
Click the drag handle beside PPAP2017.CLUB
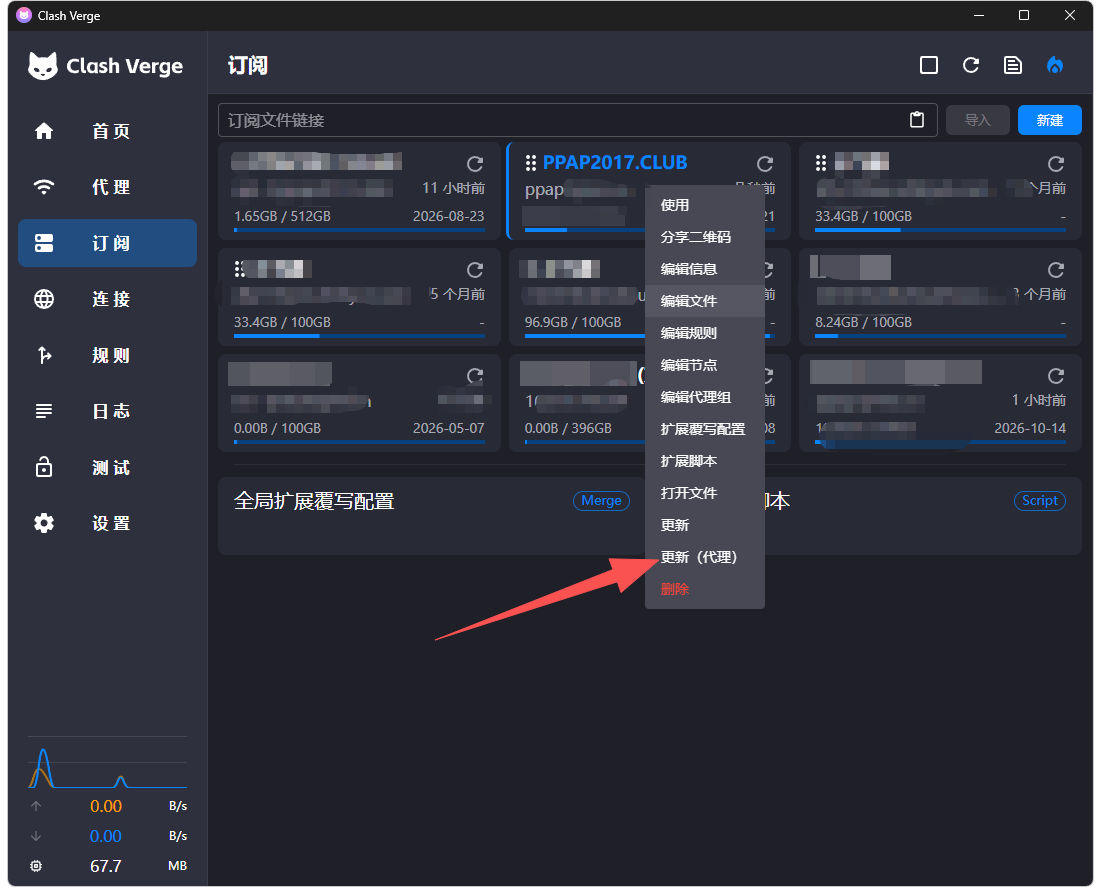point(531,163)
